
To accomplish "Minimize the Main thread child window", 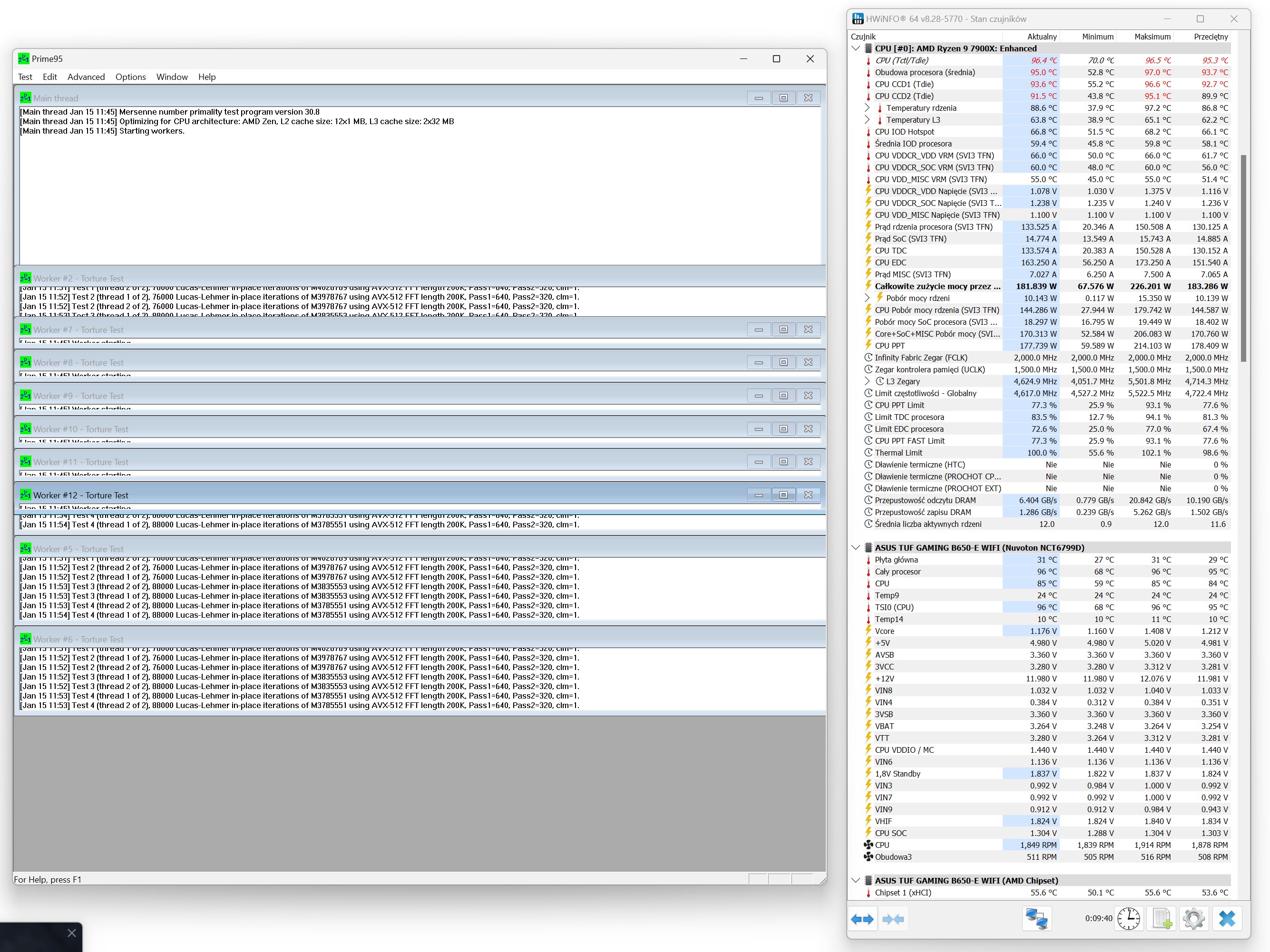I will click(759, 98).
